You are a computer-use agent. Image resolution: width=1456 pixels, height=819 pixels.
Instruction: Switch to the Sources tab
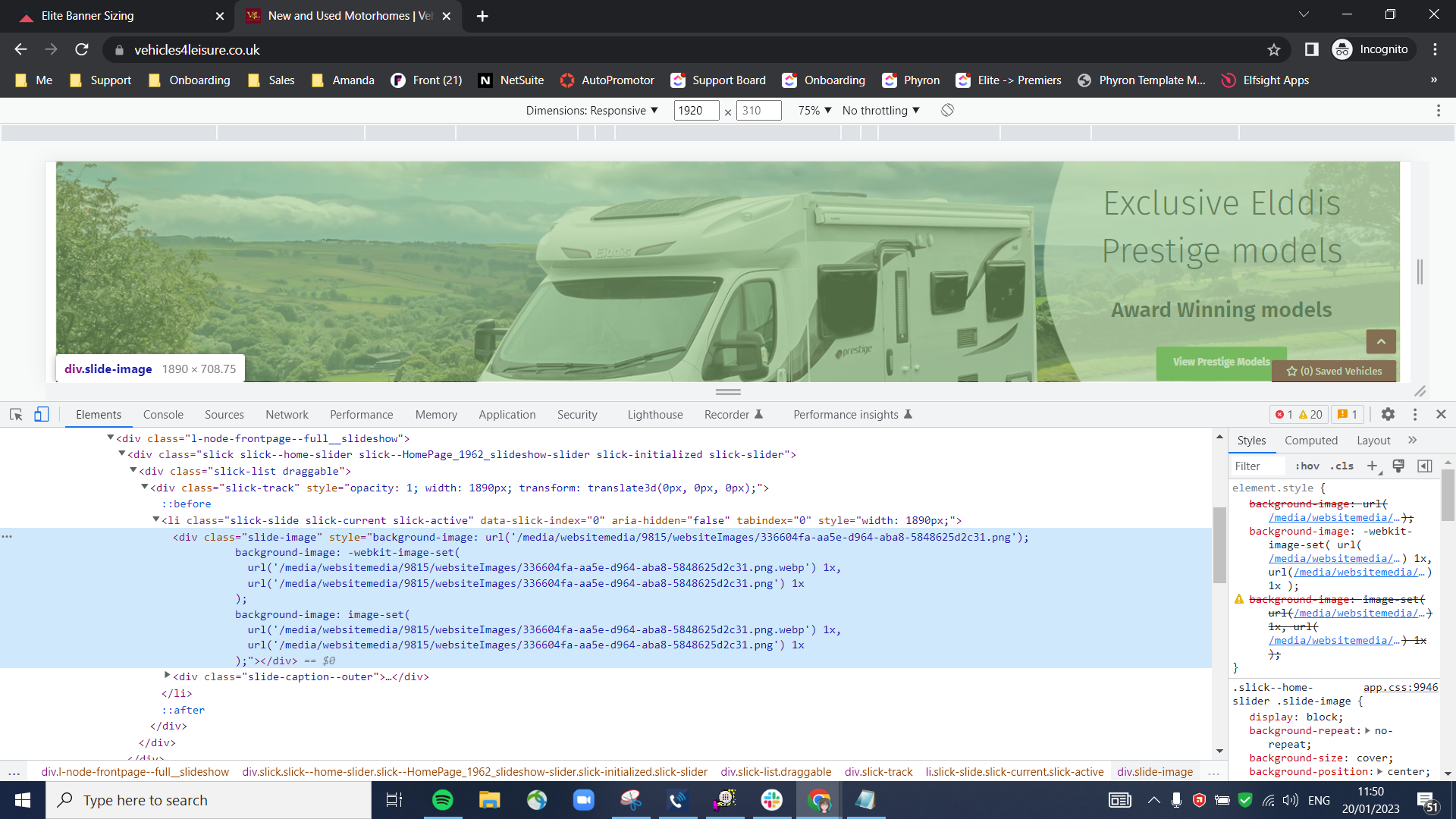pyautogui.click(x=224, y=415)
